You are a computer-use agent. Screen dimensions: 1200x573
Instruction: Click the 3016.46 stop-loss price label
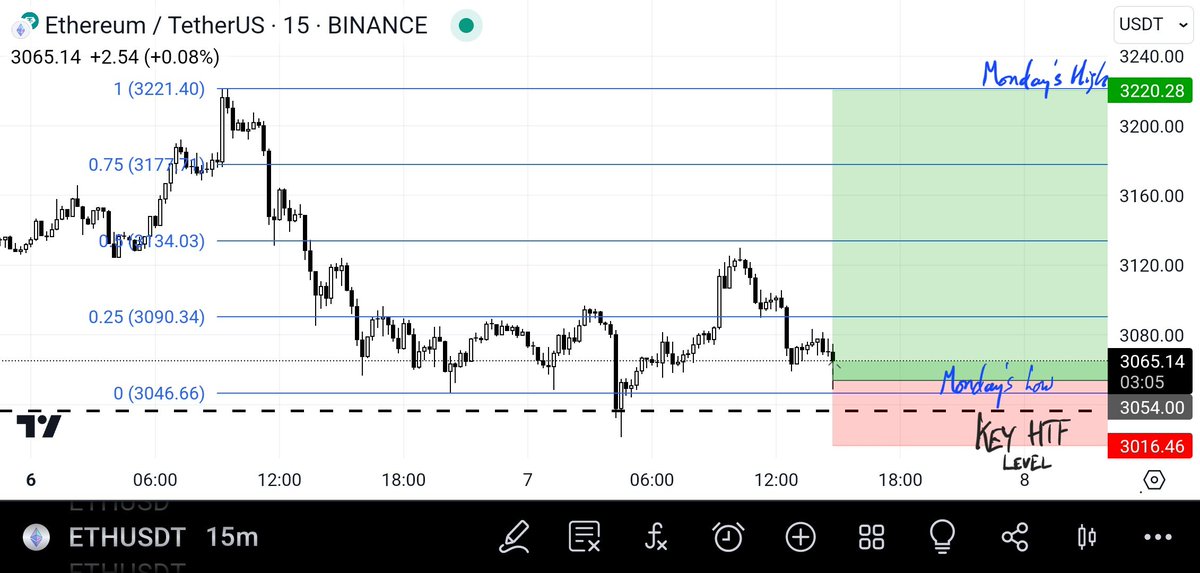pyautogui.click(x=1150, y=446)
